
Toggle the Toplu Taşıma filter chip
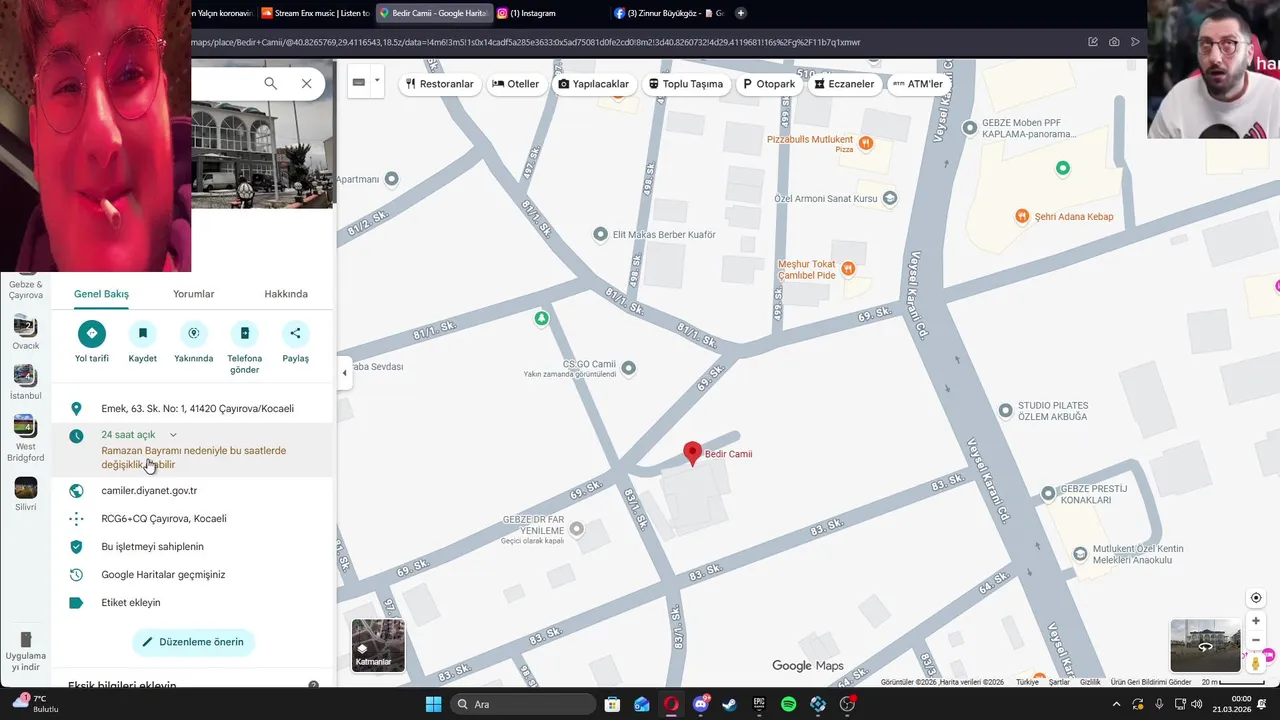tap(686, 84)
